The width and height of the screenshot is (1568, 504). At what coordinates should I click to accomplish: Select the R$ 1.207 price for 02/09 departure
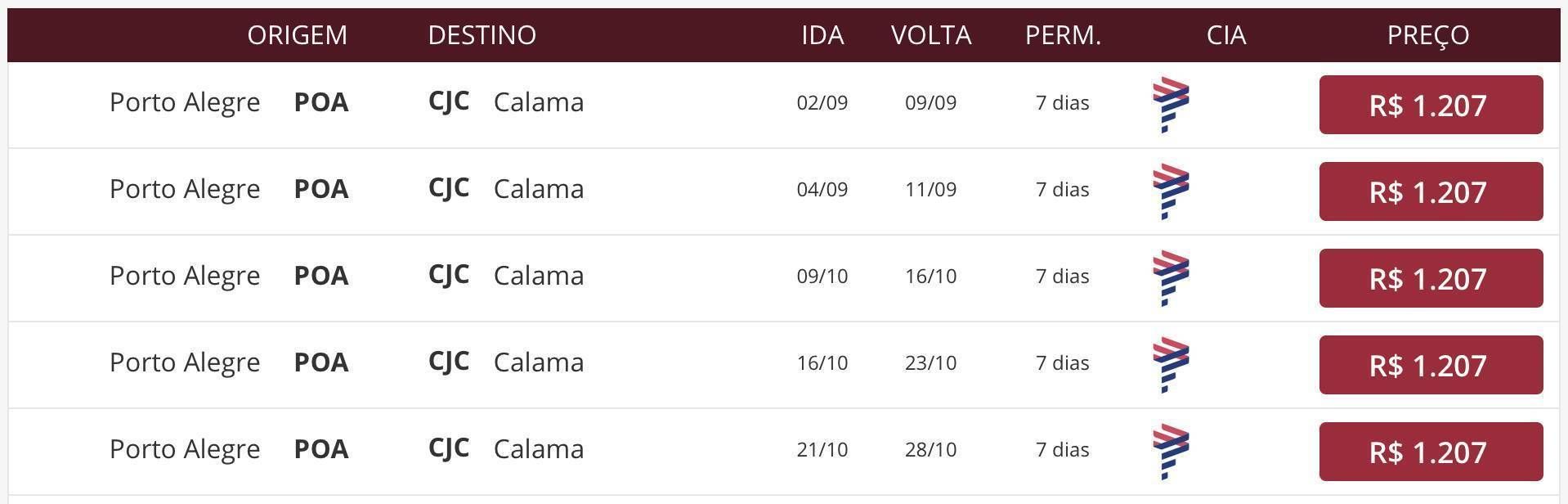[1431, 105]
